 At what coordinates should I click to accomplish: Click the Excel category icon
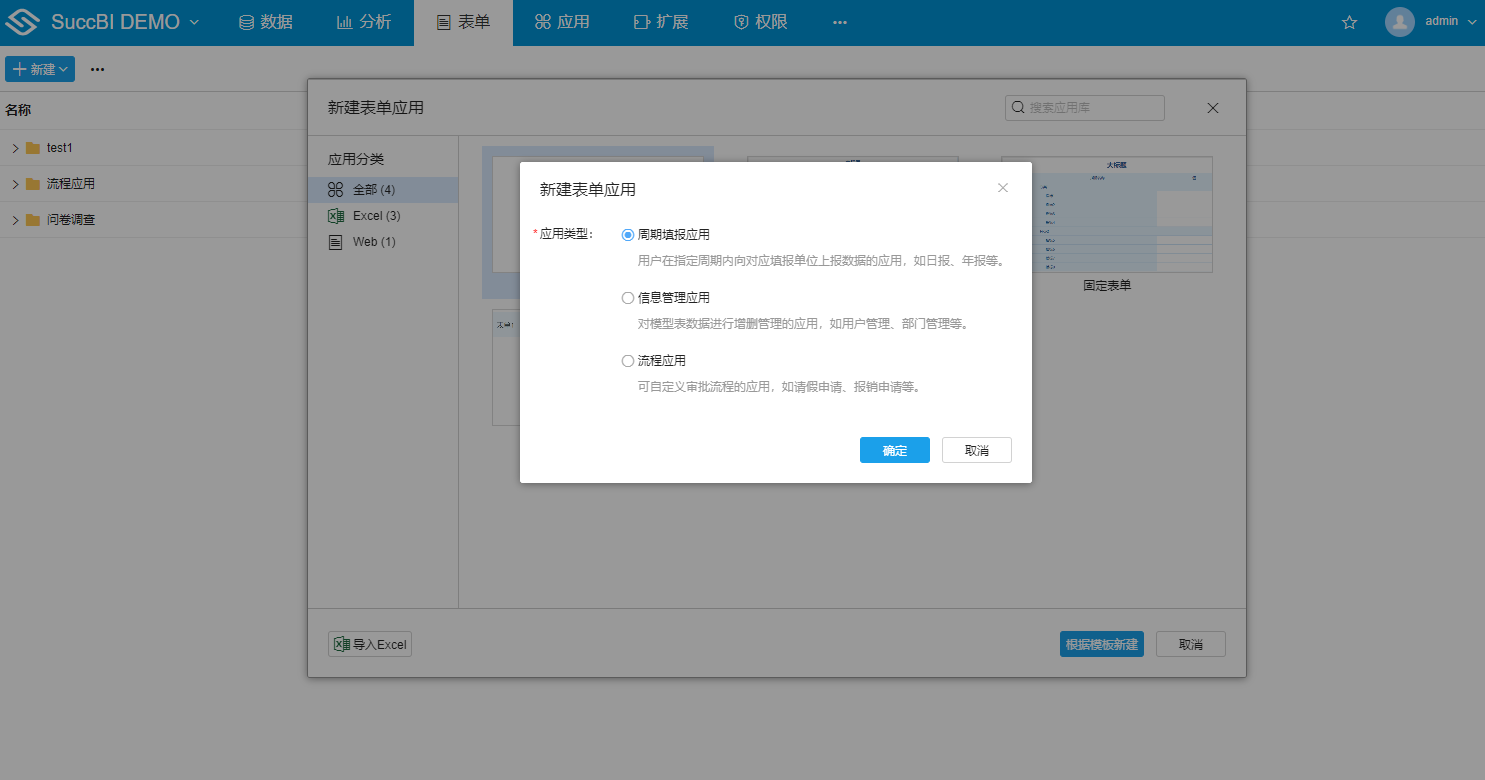click(336, 216)
